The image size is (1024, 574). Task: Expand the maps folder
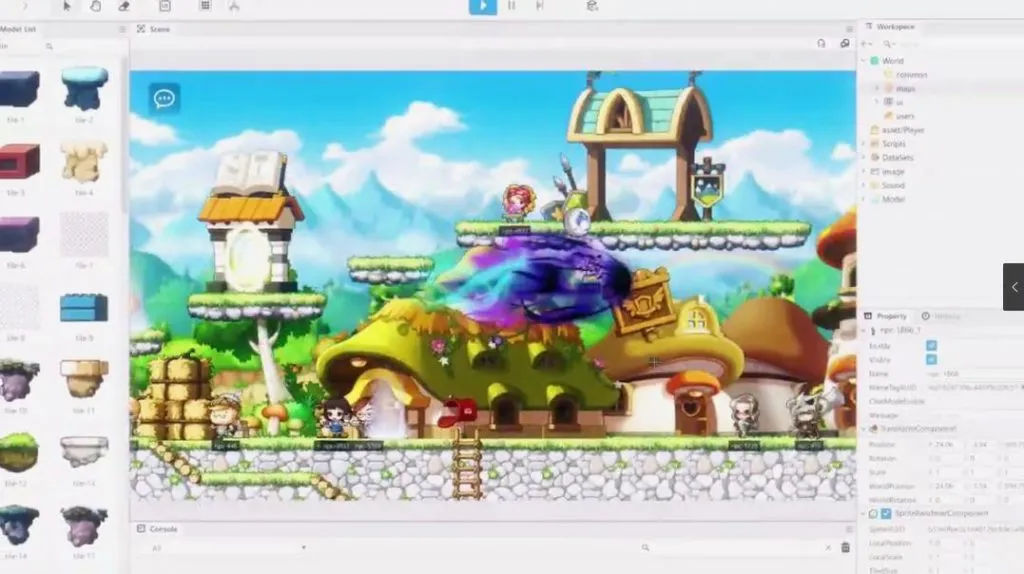(x=877, y=88)
